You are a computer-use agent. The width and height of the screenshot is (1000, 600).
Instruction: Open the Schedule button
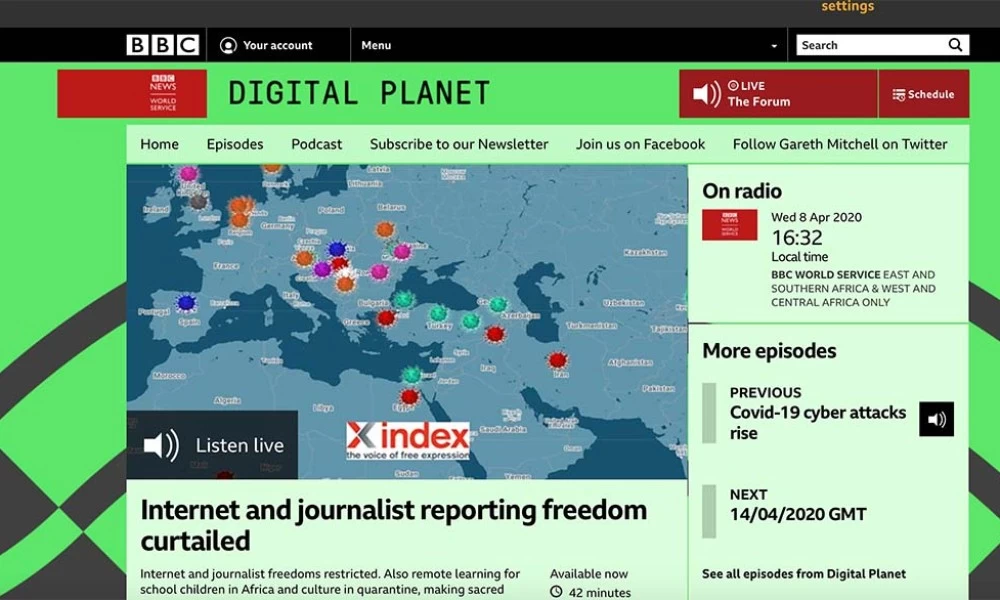[923, 94]
